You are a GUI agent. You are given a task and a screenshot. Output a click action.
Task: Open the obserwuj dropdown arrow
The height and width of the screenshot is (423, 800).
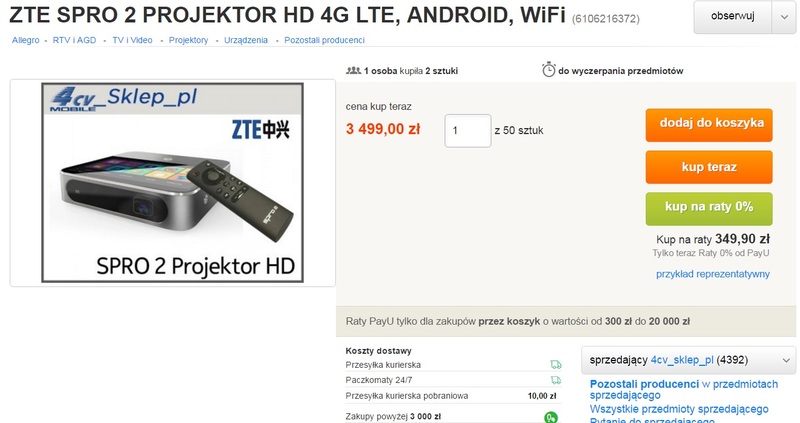784,17
